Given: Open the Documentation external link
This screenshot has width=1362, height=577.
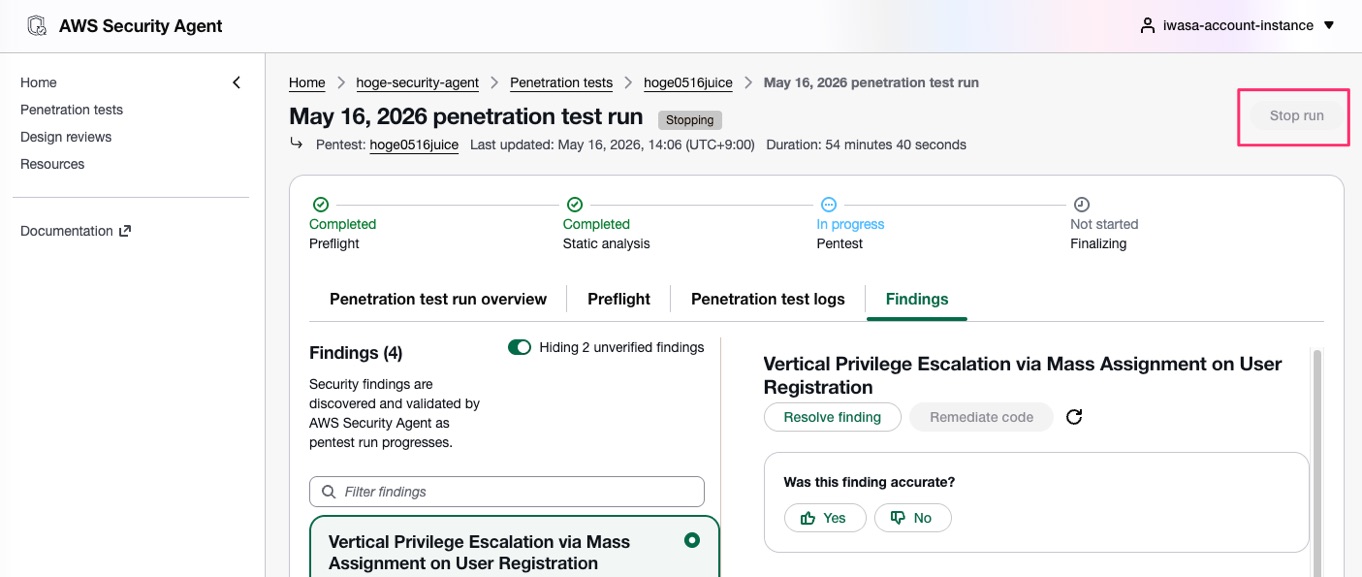Looking at the screenshot, I should tap(75, 231).
